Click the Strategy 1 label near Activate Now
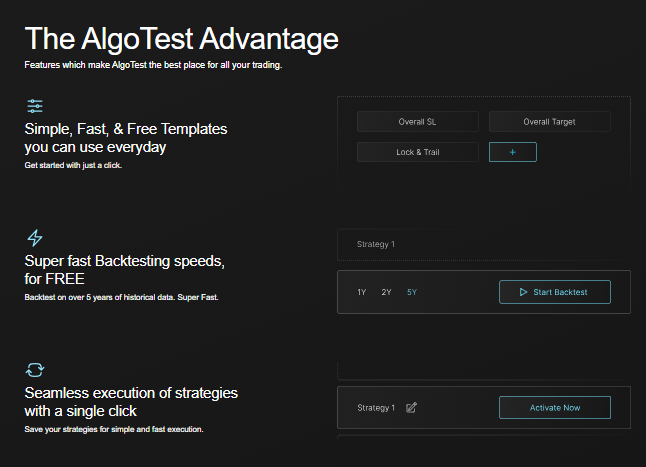This screenshot has width=646, height=467. pos(376,408)
